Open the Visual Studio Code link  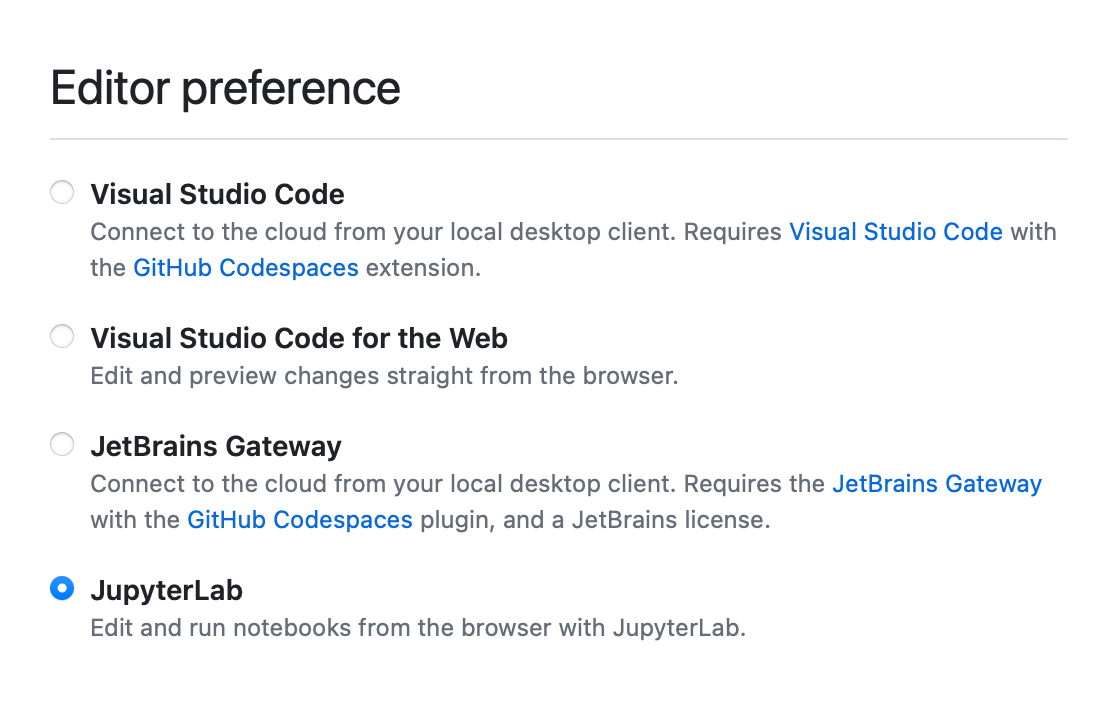pos(896,232)
